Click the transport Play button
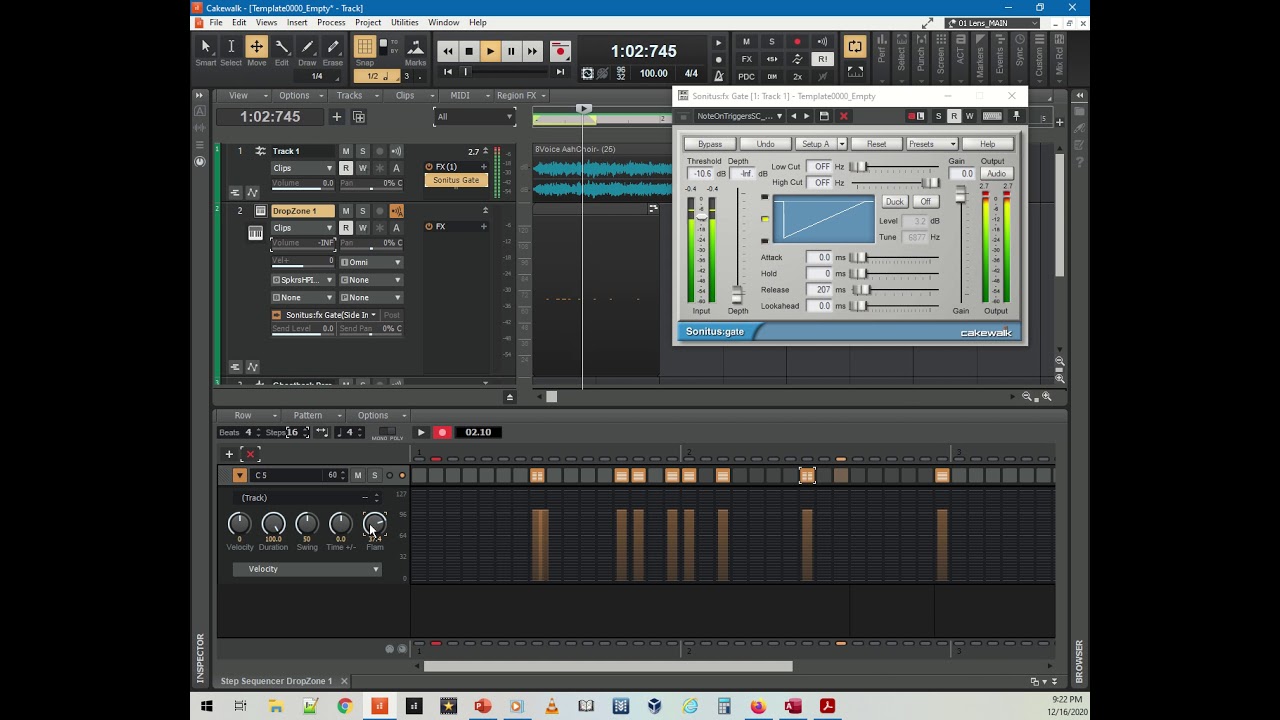The image size is (1280, 720). click(490, 51)
